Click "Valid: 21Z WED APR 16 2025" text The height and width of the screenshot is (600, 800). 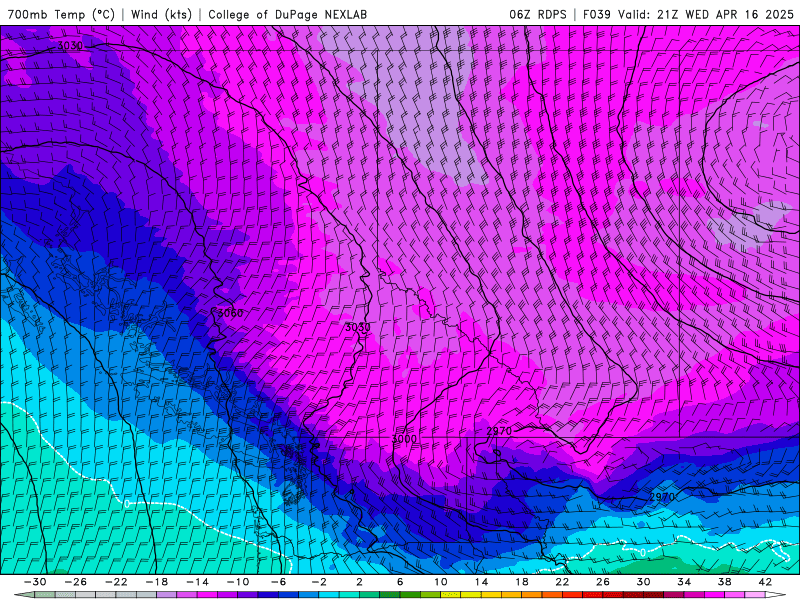click(x=706, y=14)
